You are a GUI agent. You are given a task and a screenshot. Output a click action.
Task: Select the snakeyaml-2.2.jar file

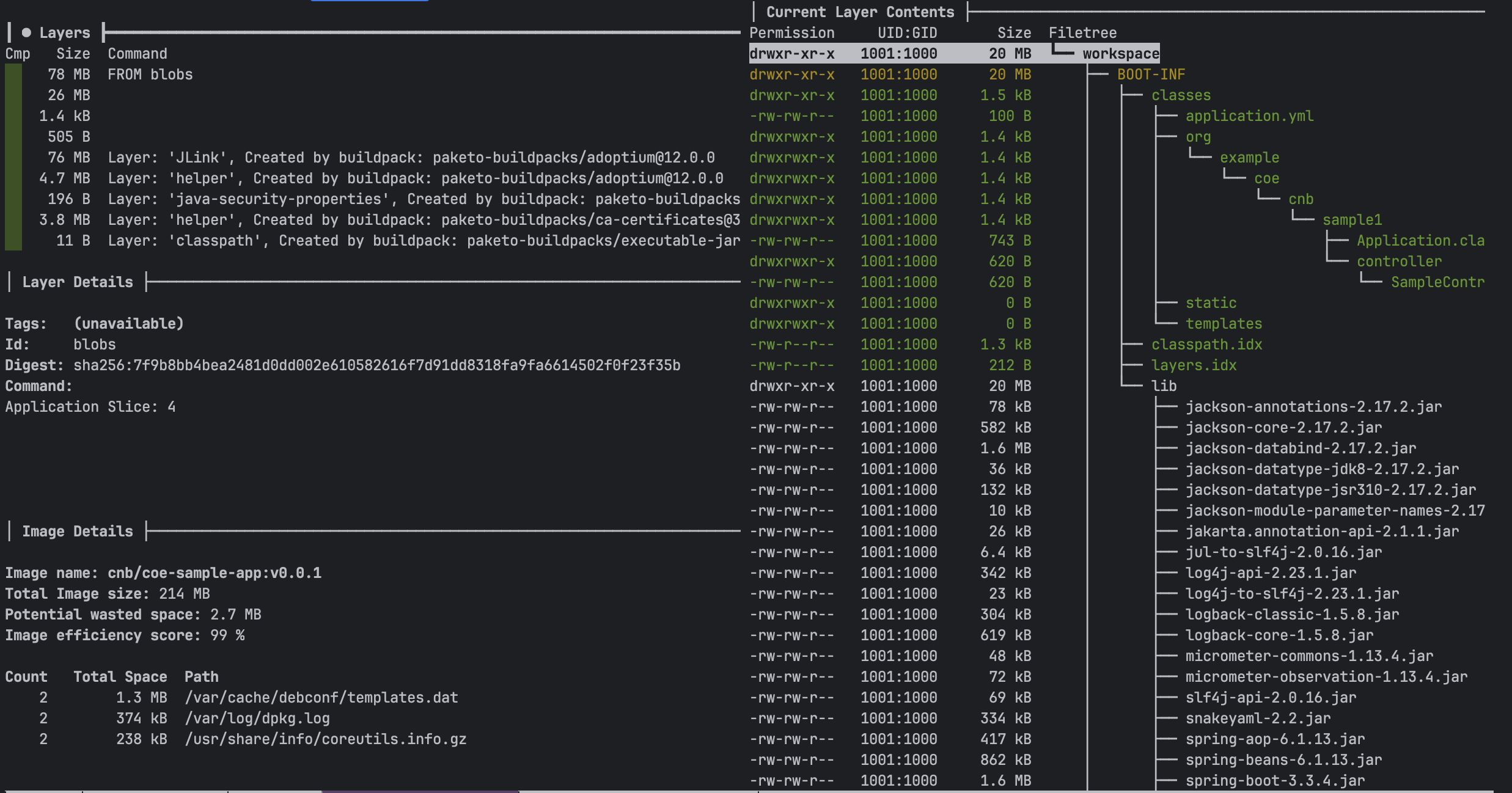pos(1257,718)
